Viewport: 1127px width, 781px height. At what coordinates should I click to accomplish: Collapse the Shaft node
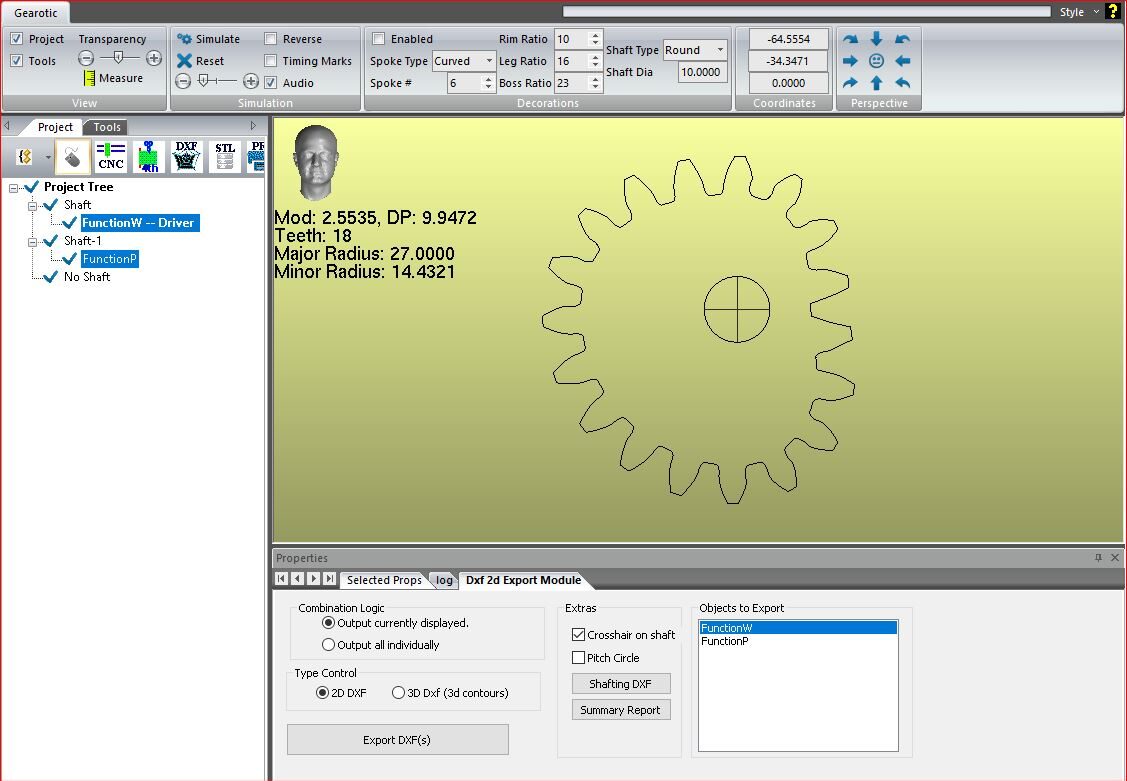coord(32,205)
